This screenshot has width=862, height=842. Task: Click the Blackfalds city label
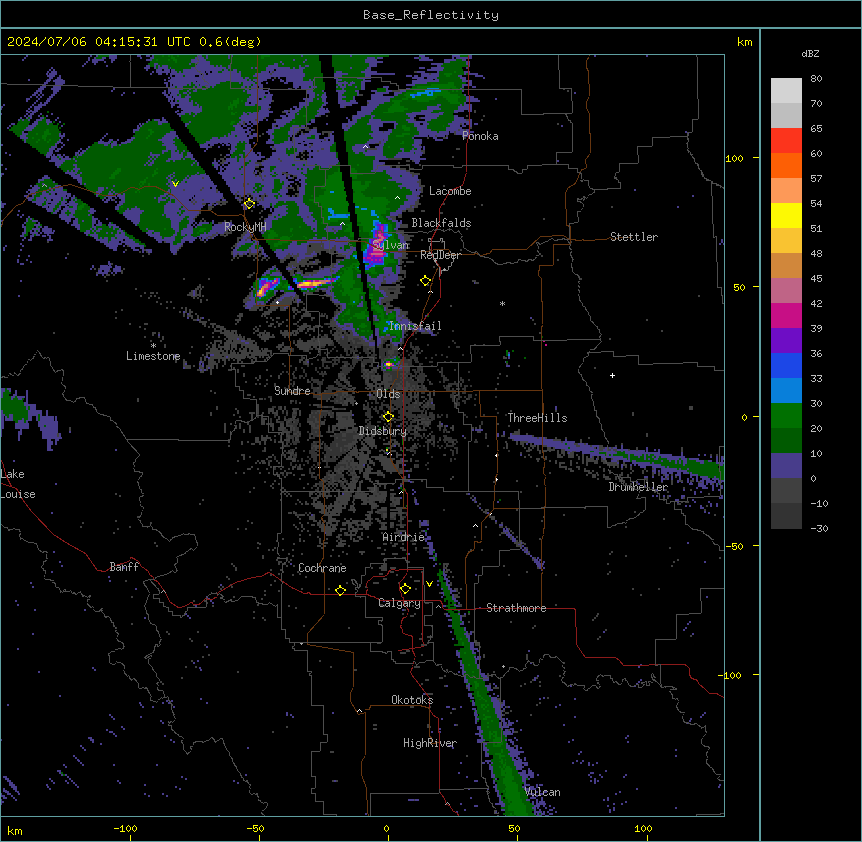tap(441, 223)
